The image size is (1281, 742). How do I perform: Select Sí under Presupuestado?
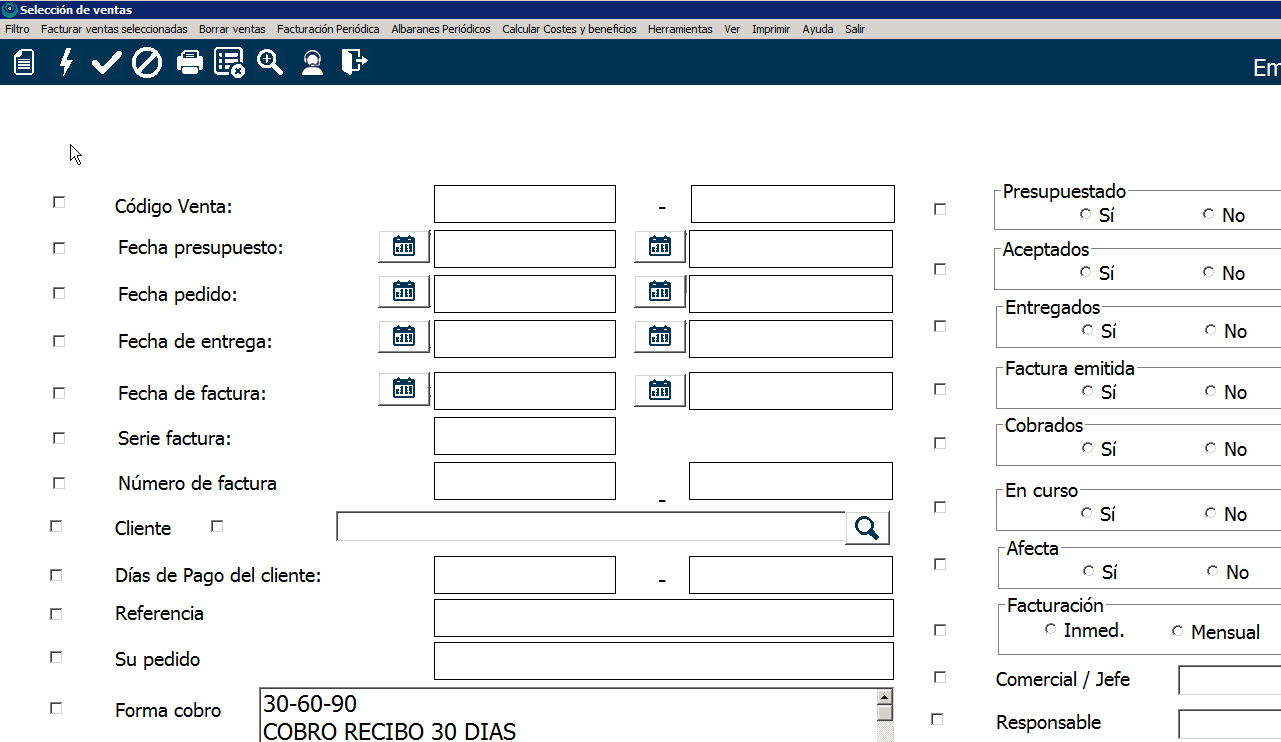1086,215
